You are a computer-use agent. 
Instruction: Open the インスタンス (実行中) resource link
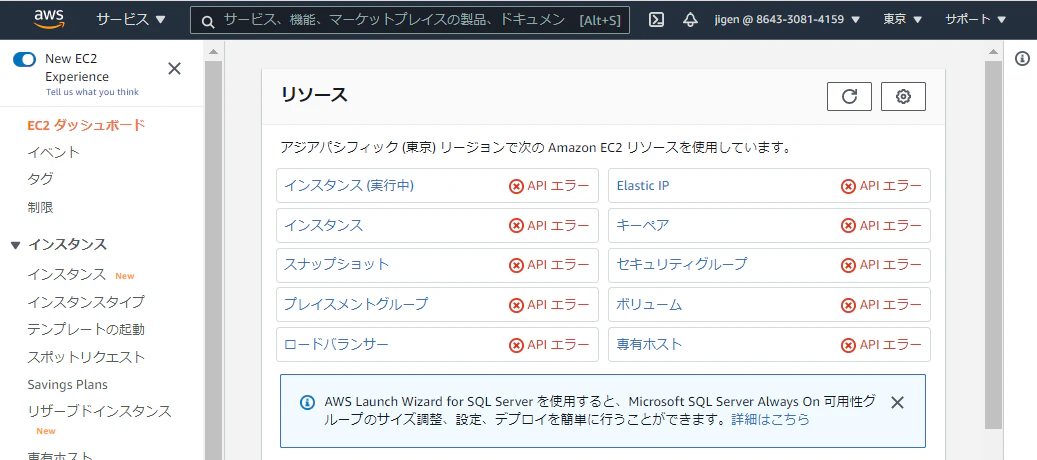click(x=349, y=186)
